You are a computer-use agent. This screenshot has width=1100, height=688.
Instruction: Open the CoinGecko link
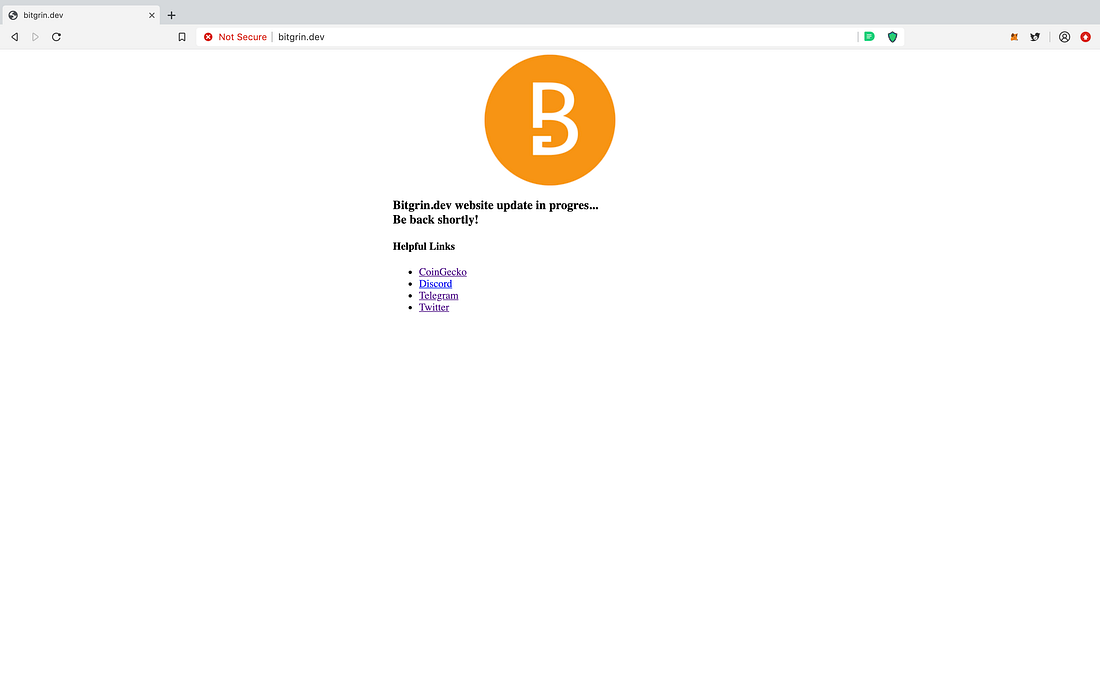coord(443,272)
